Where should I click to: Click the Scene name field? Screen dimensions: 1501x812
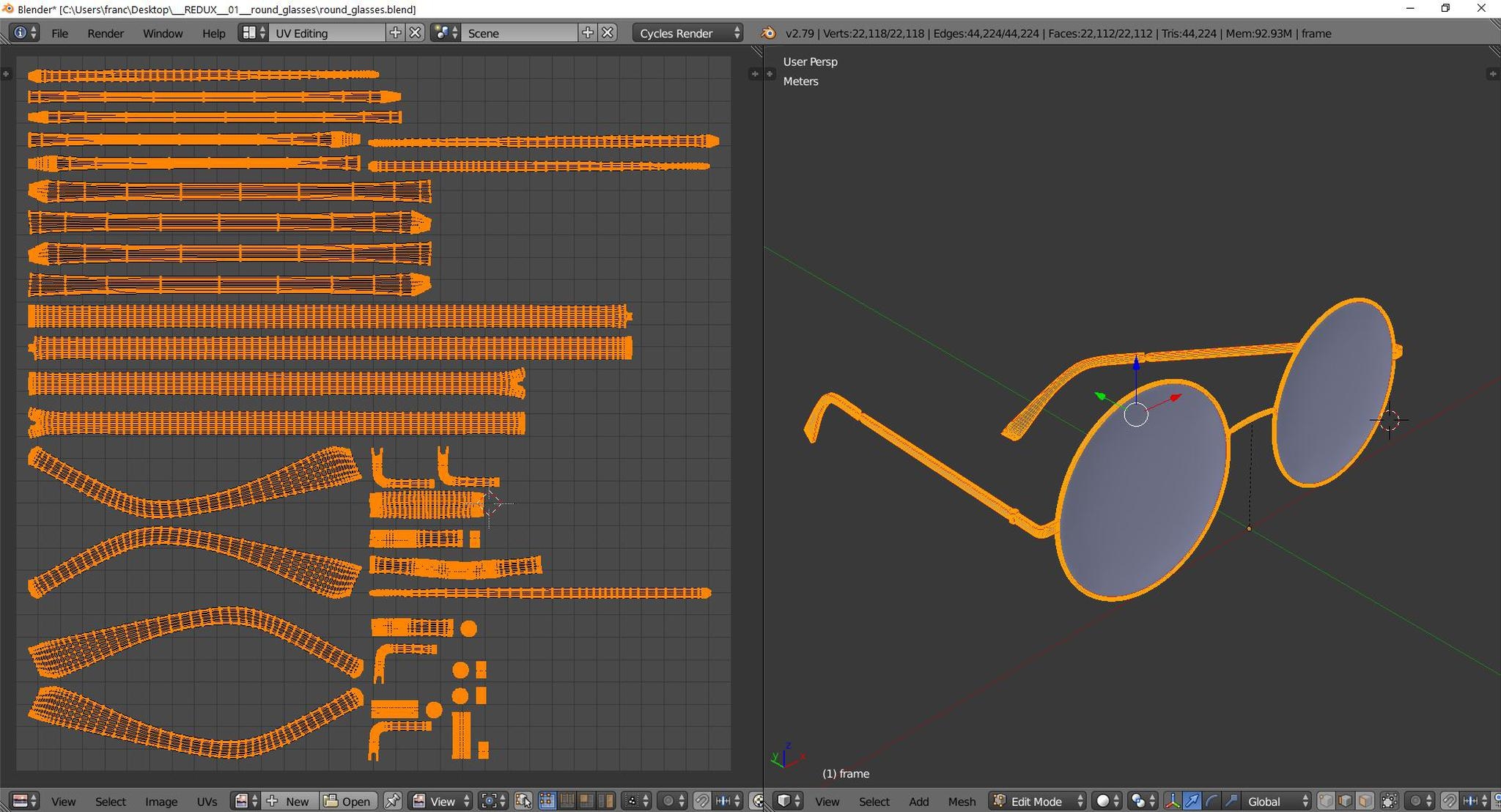click(519, 33)
